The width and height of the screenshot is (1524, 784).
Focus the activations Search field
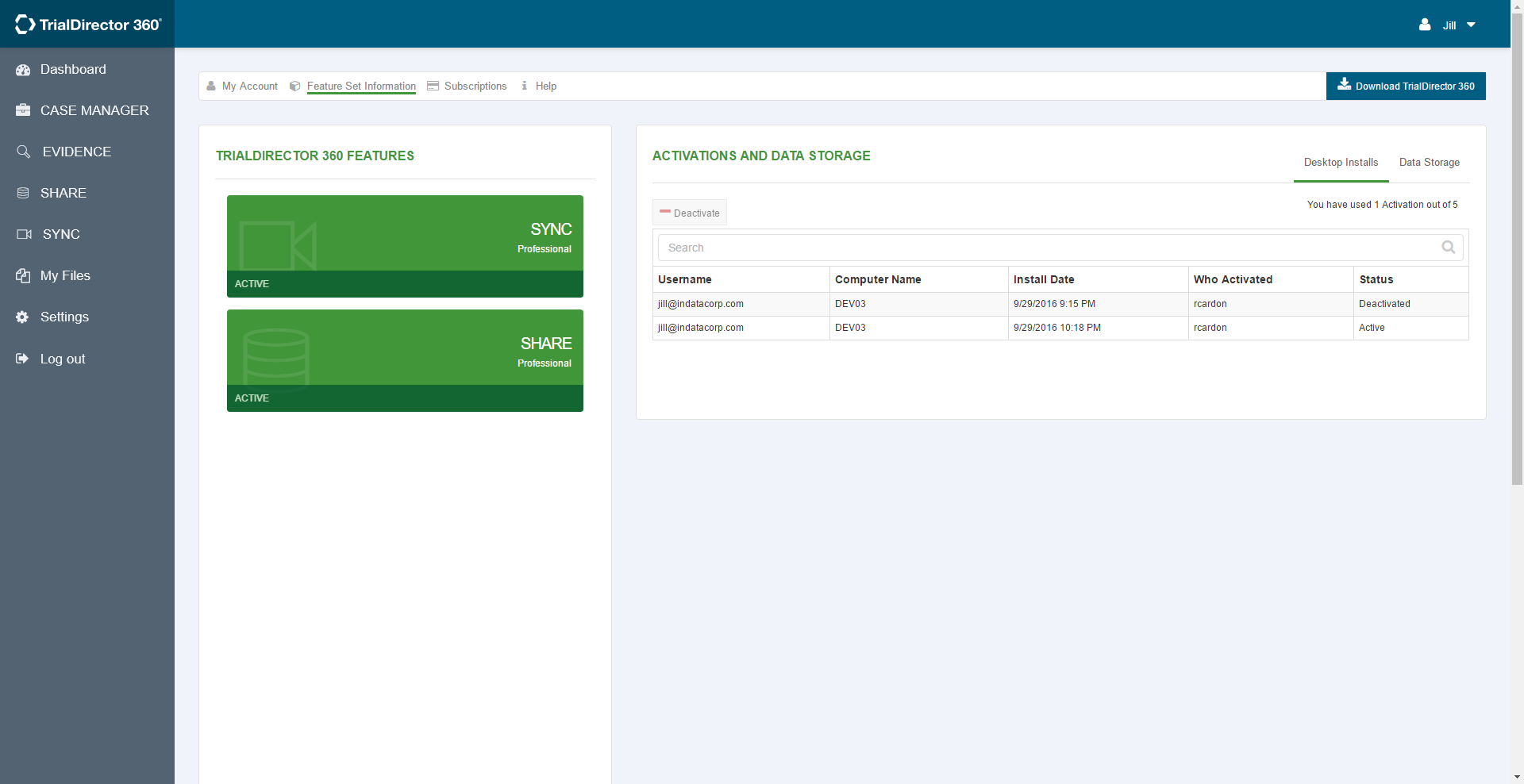point(1060,248)
